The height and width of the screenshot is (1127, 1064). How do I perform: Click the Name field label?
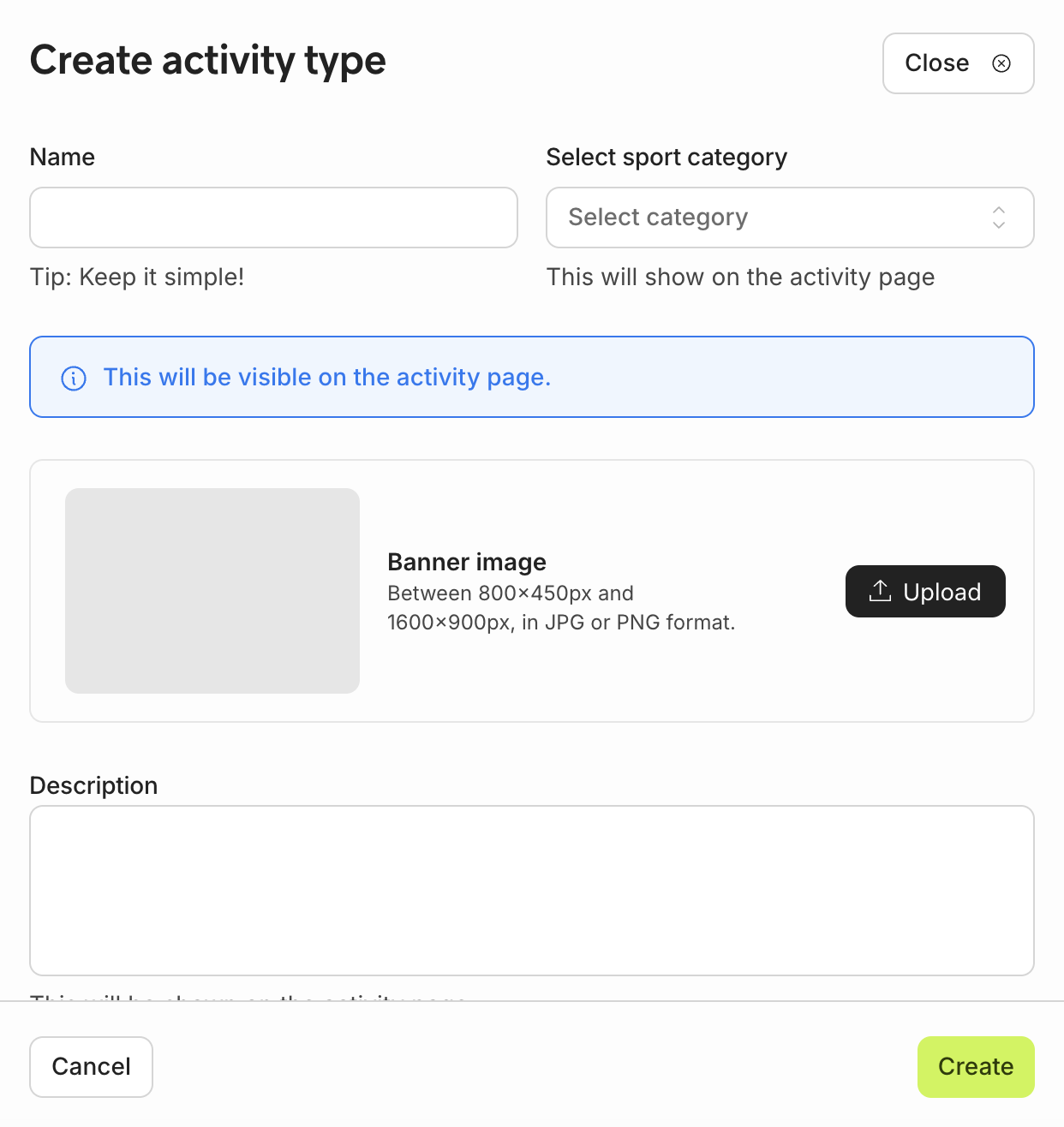pyautogui.click(x=63, y=158)
